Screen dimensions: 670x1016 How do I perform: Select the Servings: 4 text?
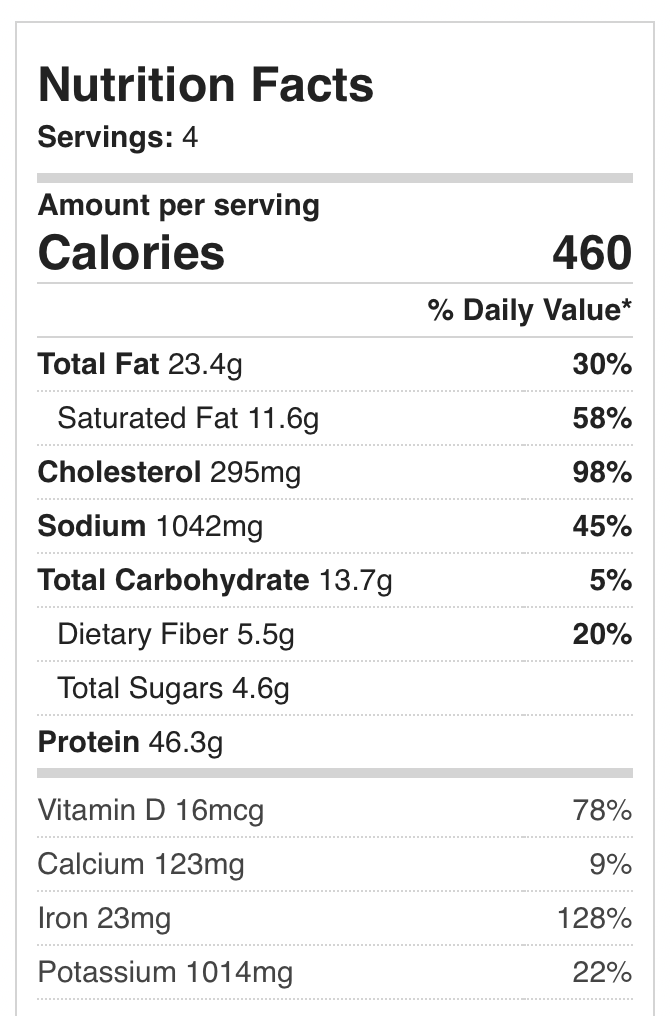click(x=118, y=137)
